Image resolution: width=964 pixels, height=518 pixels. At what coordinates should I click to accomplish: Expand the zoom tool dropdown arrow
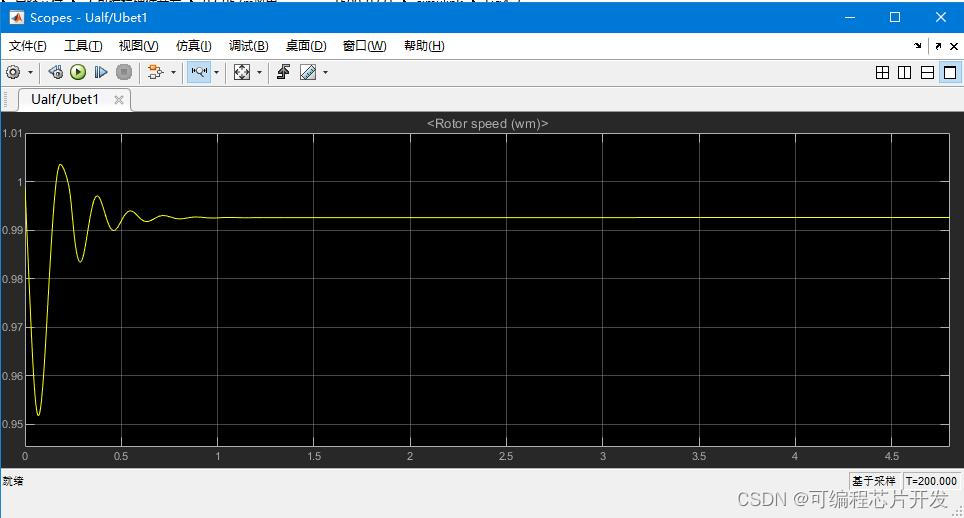tap(216, 73)
